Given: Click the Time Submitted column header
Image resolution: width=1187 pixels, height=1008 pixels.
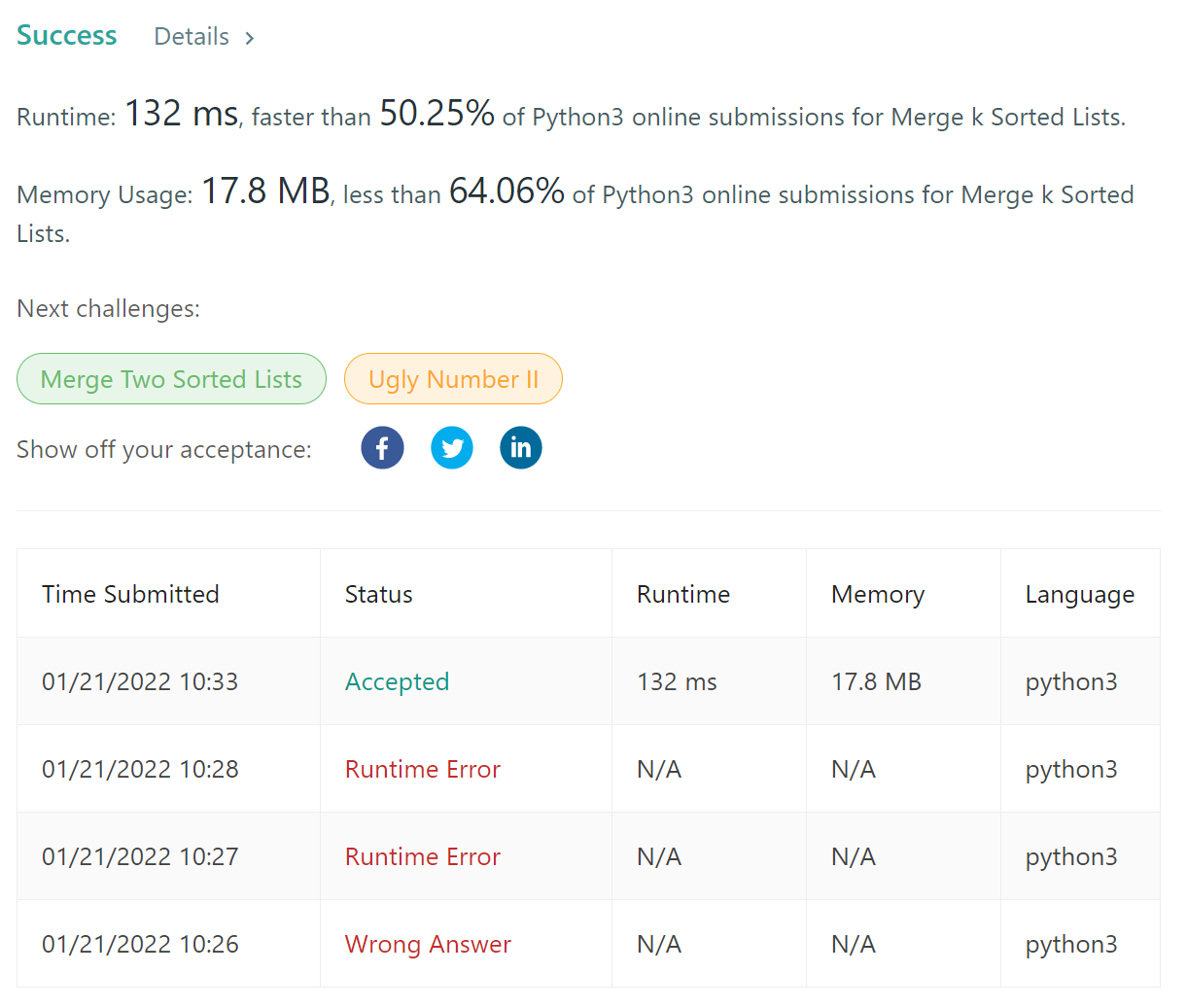Looking at the screenshot, I should tap(130, 594).
